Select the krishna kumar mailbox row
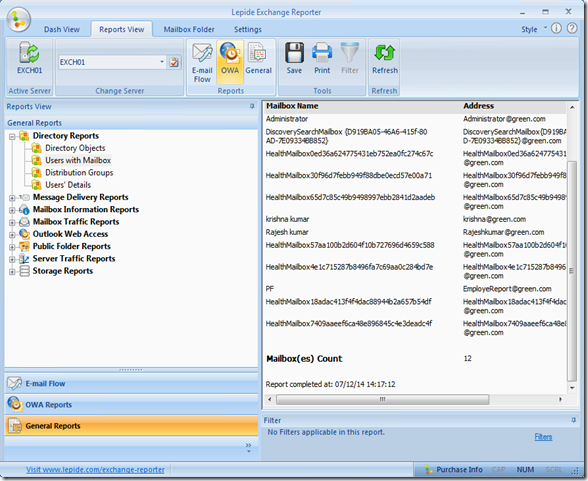Screen dimensions: 588x481 [415, 219]
